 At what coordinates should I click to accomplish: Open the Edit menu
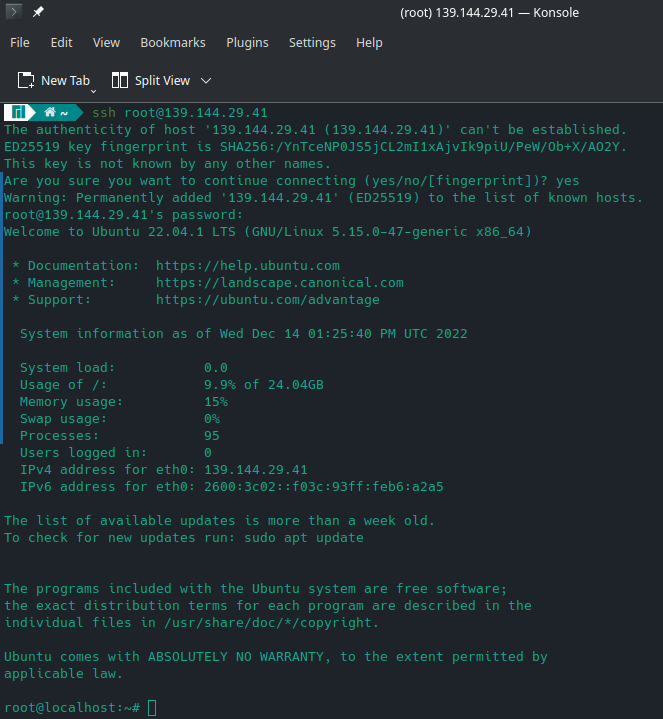pyautogui.click(x=61, y=43)
